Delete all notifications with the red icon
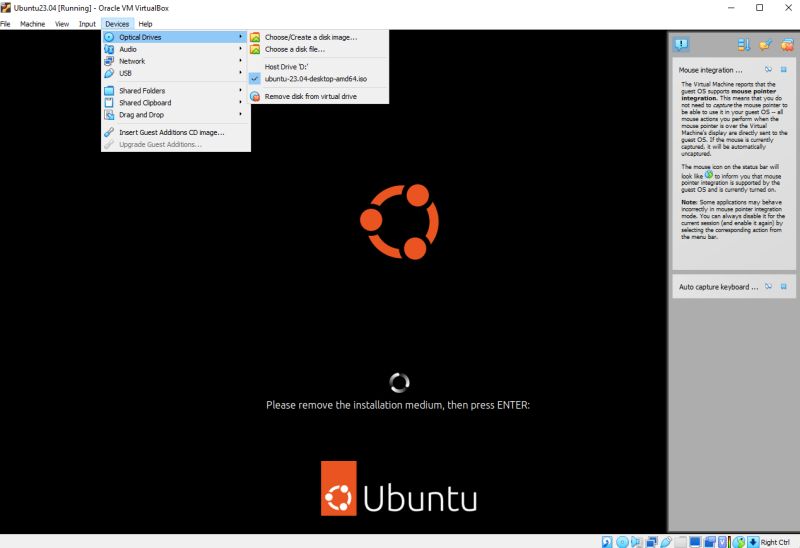 tap(787, 45)
